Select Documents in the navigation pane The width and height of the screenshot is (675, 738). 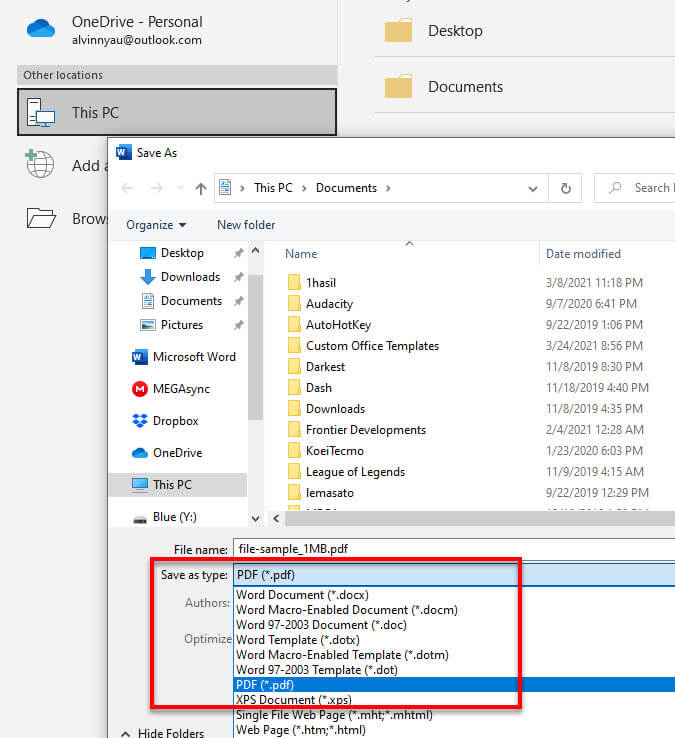[x=191, y=301]
